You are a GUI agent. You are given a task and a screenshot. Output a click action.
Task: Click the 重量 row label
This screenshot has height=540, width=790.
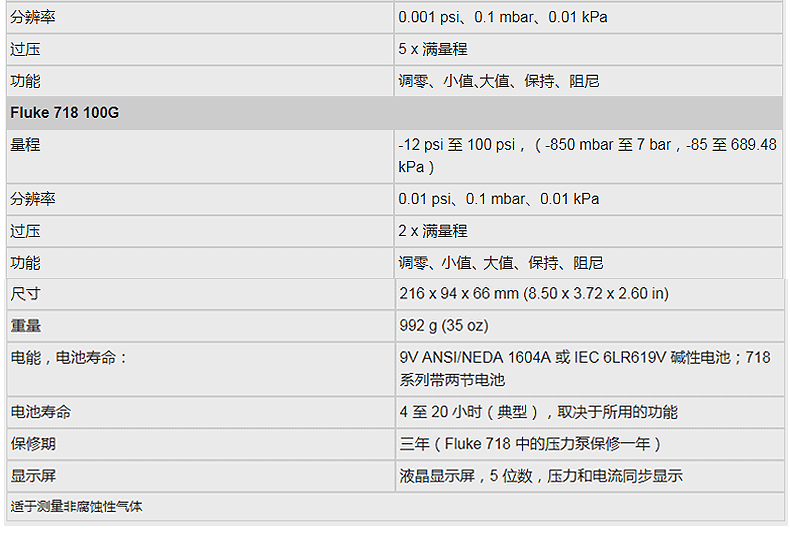(25, 326)
